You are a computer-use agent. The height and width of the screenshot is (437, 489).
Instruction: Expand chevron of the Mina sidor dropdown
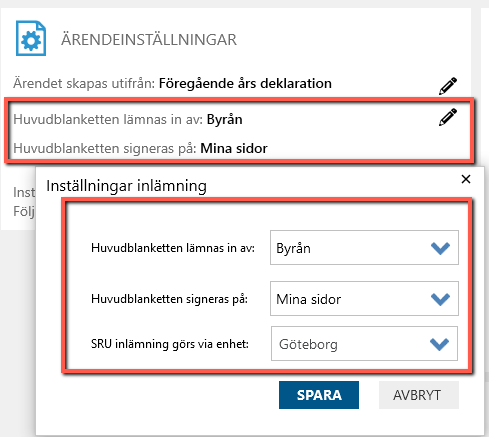tap(440, 299)
